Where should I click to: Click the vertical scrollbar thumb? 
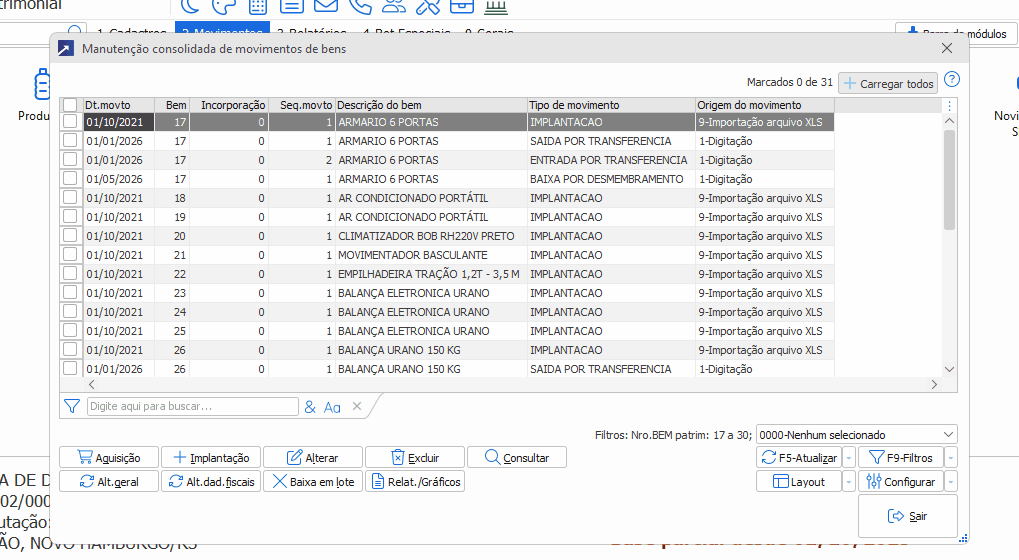click(949, 180)
